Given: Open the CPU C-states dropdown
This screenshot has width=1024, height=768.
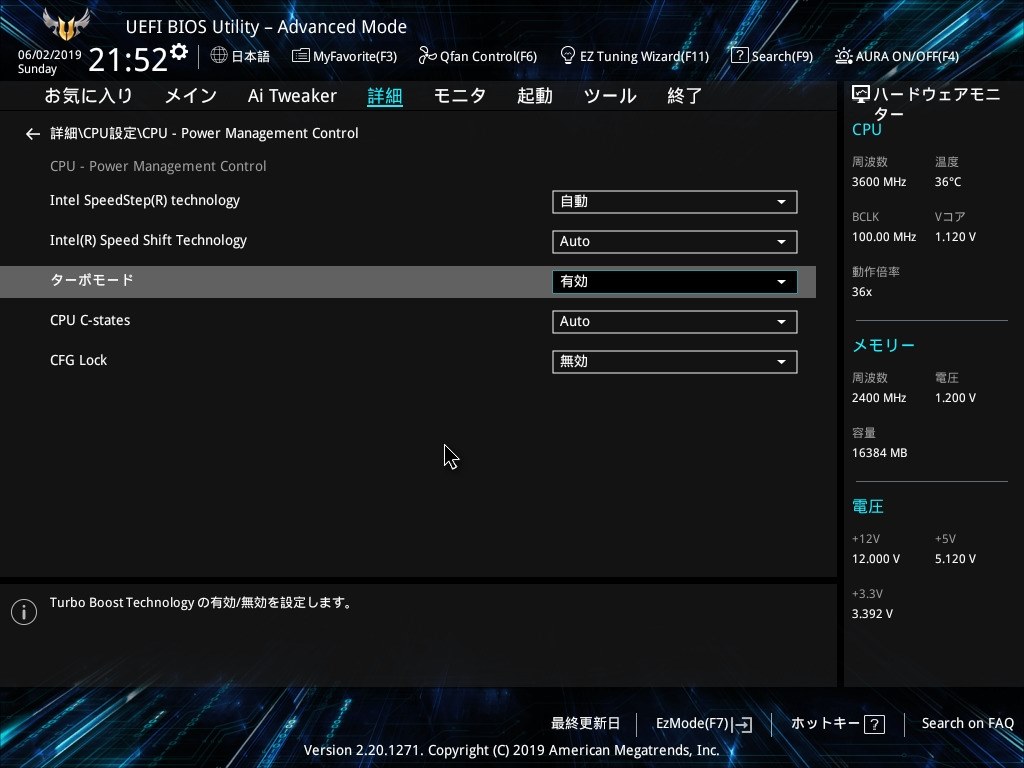Looking at the screenshot, I should [x=674, y=321].
